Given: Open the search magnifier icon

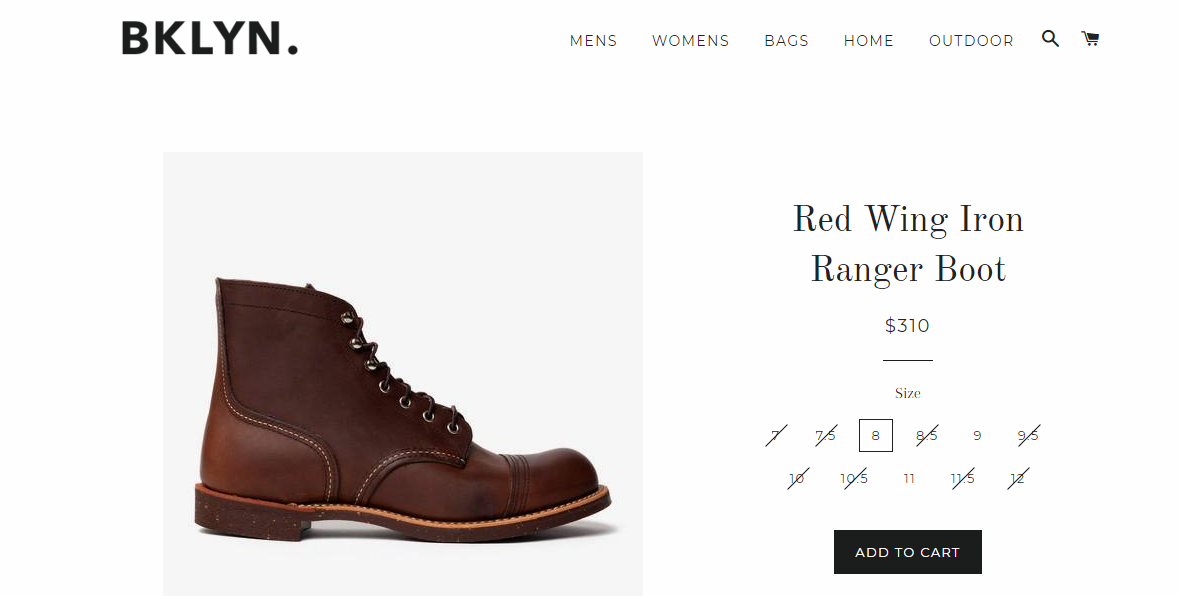Looking at the screenshot, I should tap(1050, 38).
